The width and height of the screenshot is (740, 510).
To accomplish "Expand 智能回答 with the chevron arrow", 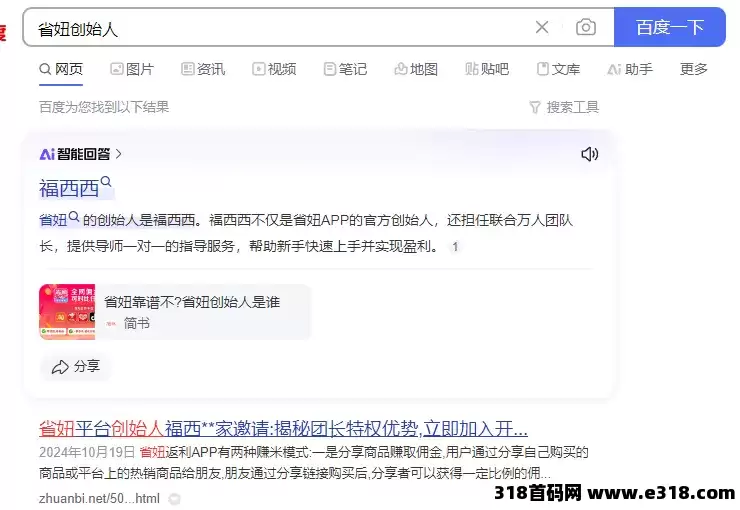I will click(118, 154).
